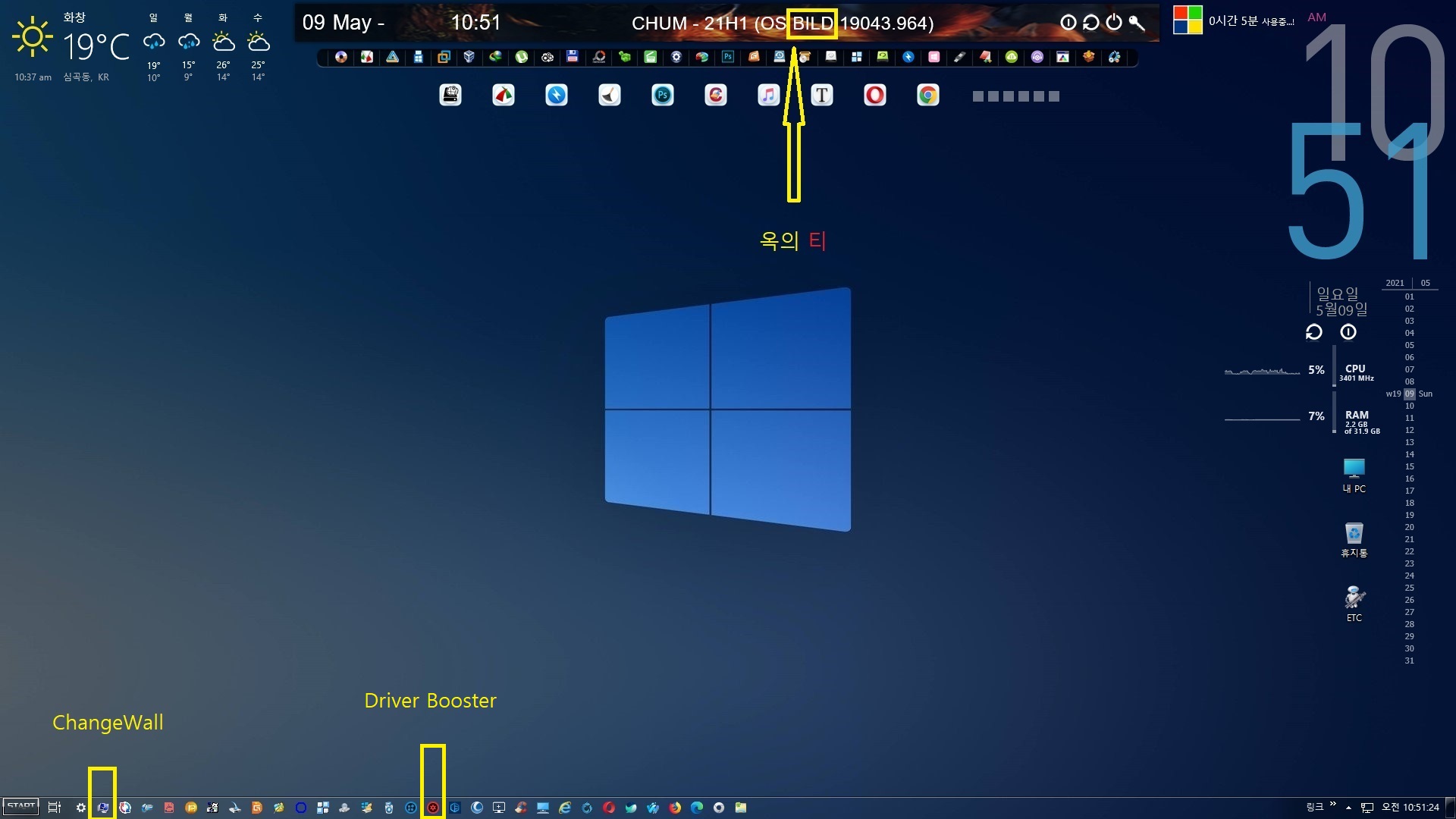Open the music note iTunes dock icon
Viewport: 1456px width, 819px height.
[769, 96]
